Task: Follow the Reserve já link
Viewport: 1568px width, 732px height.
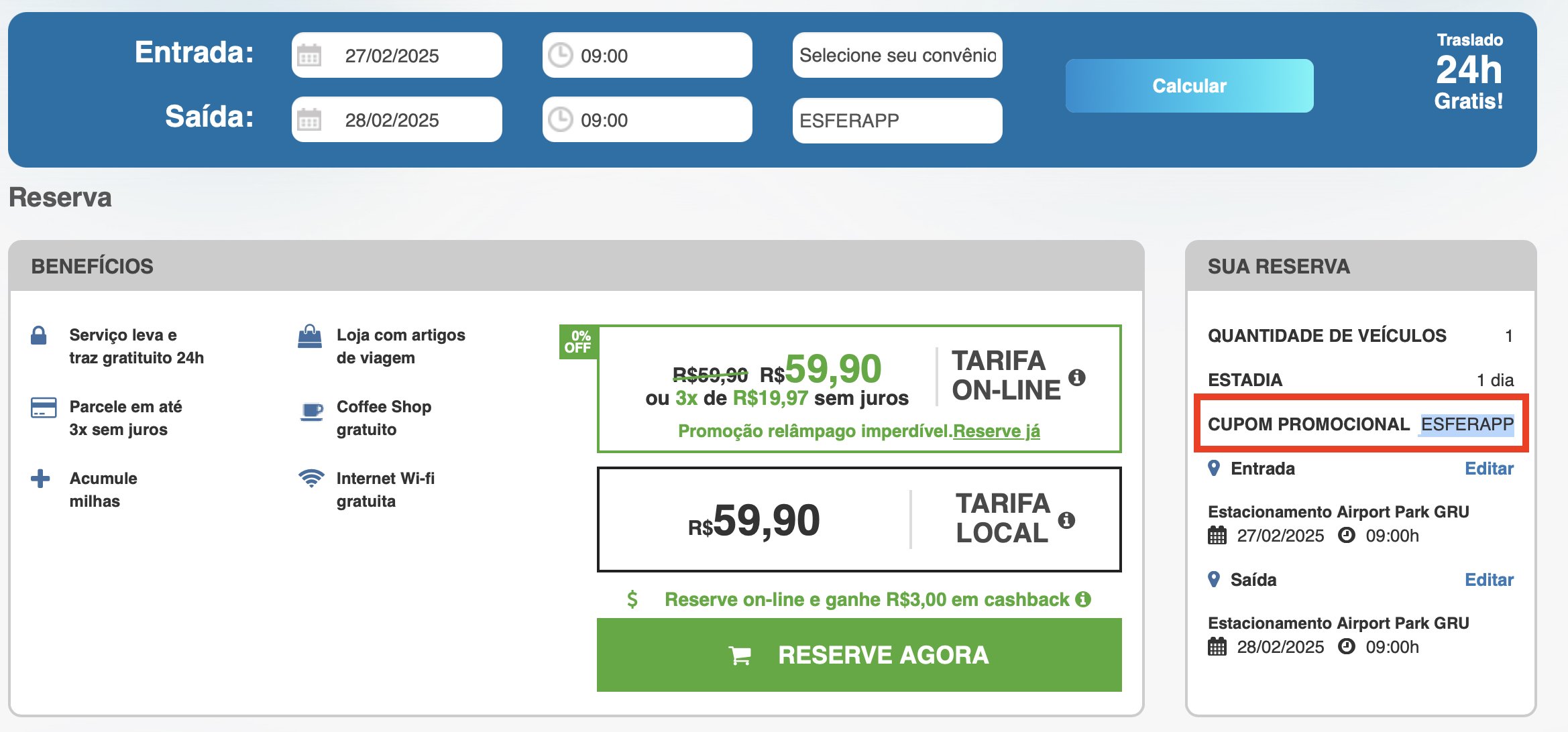Action: tap(996, 431)
